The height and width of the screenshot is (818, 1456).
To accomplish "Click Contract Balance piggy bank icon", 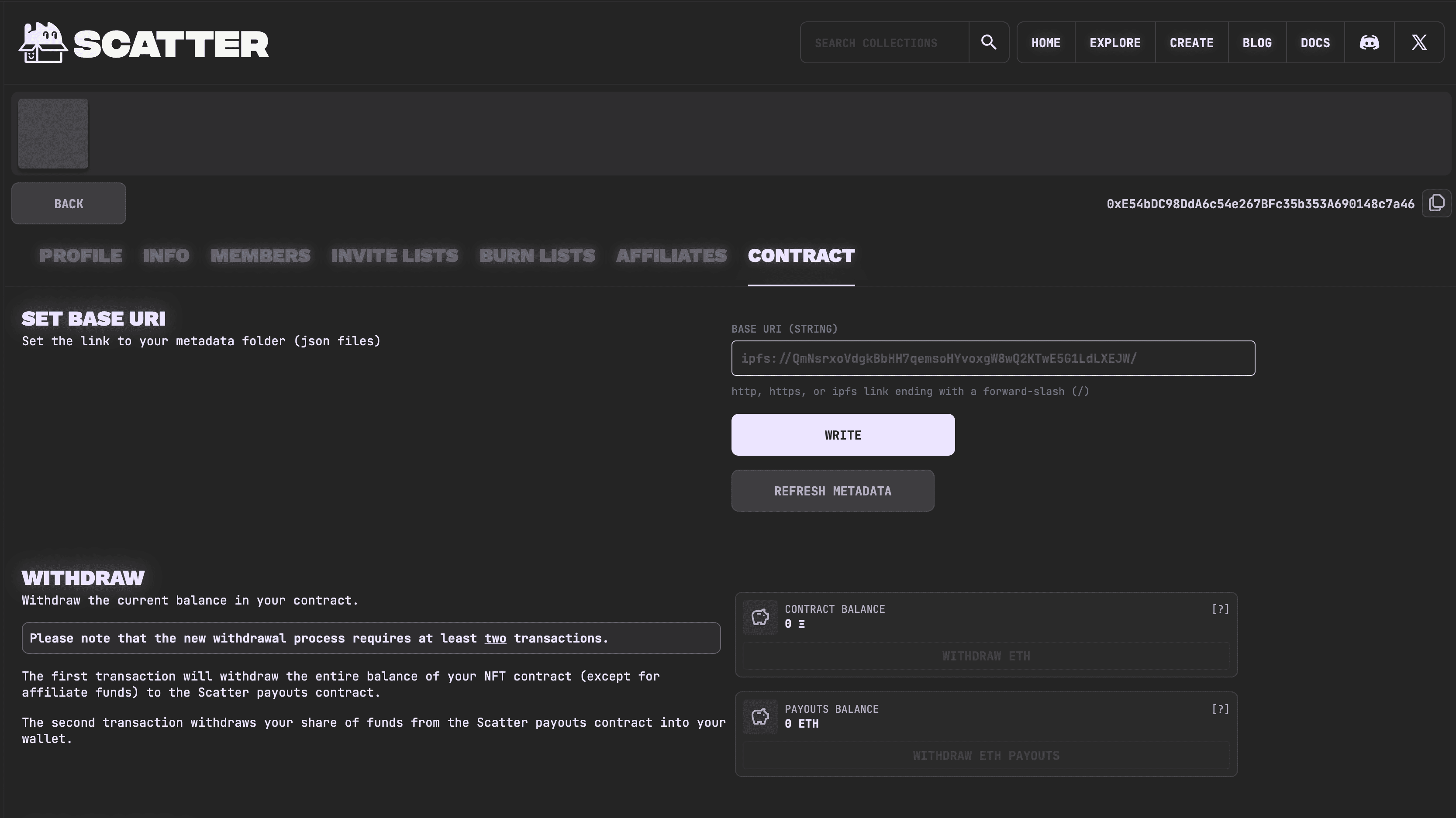I will pyautogui.click(x=759, y=617).
